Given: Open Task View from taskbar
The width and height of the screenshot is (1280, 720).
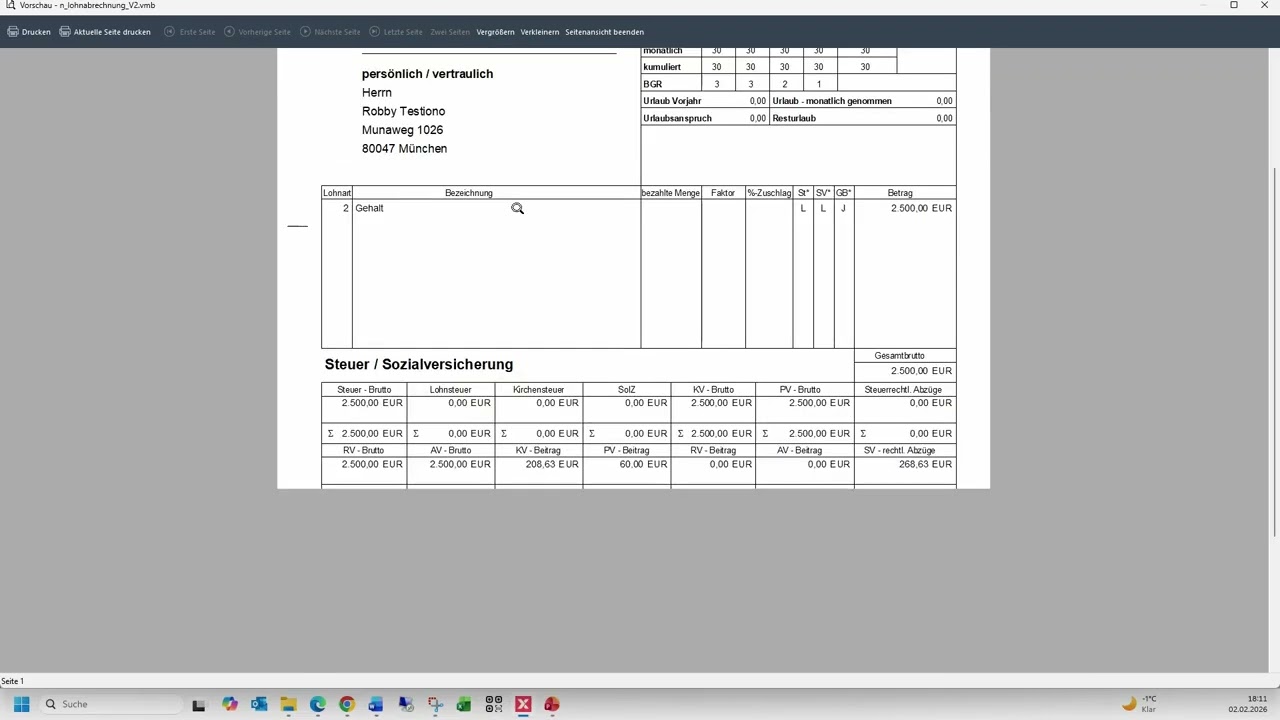Looking at the screenshot, I should point(198,704).
